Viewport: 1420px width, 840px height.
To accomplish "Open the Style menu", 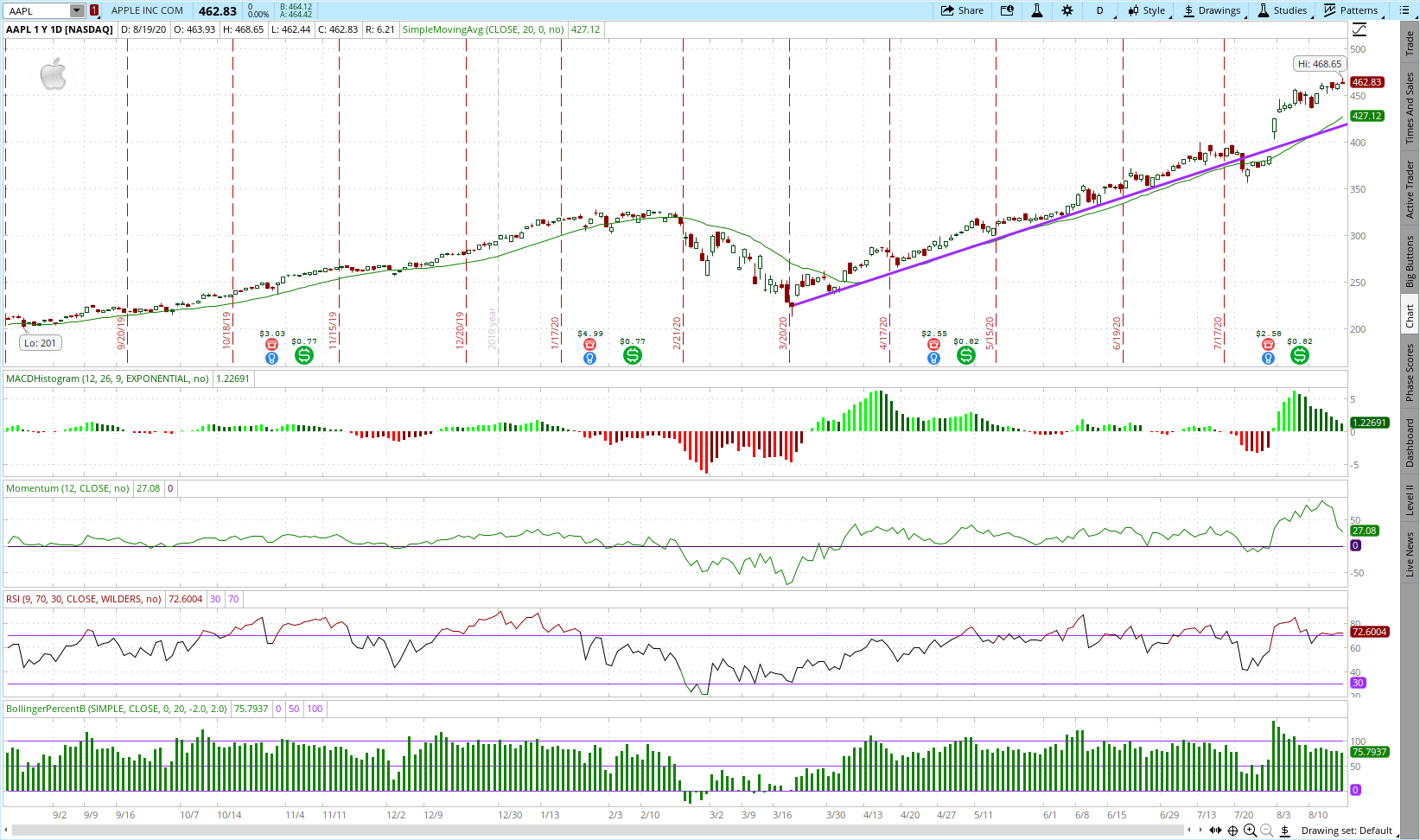I will 1146,10.
